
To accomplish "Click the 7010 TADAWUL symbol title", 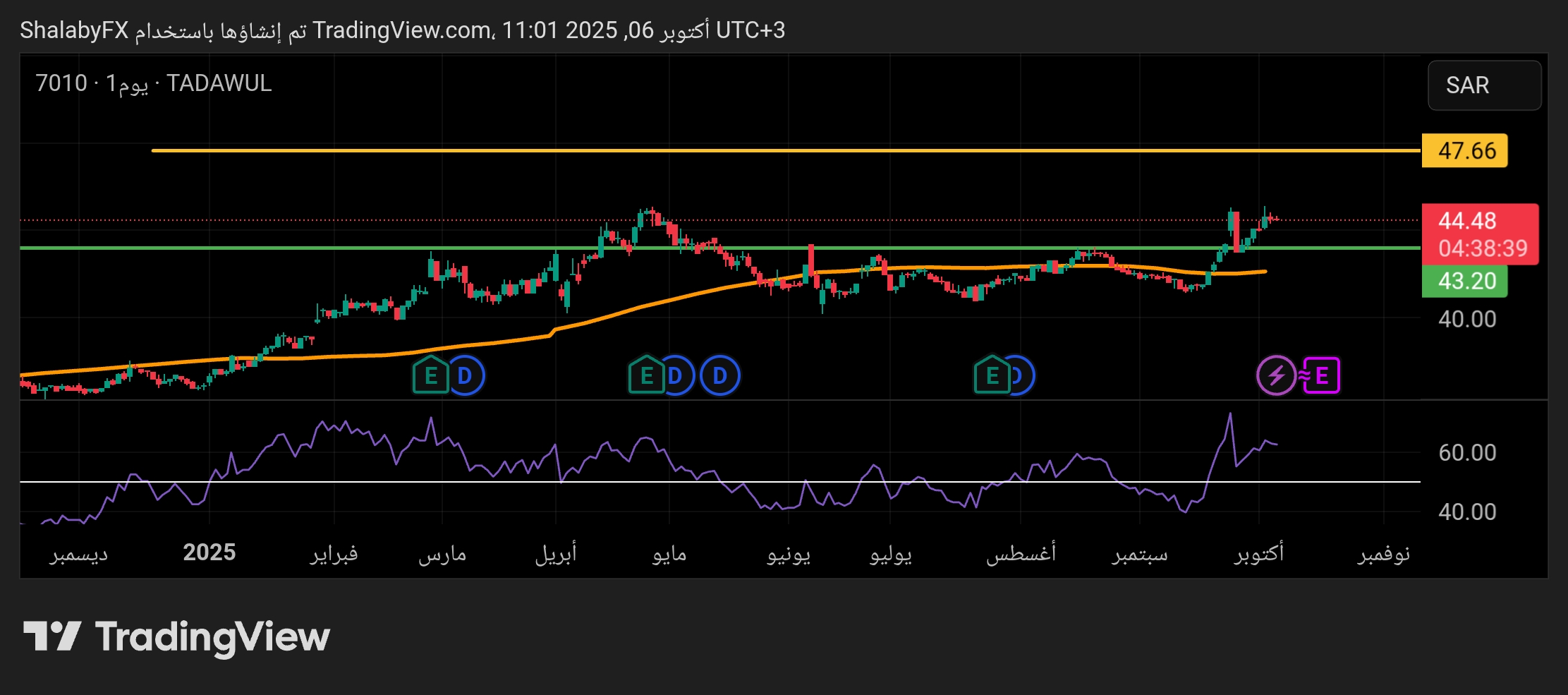I will [153, 83].
